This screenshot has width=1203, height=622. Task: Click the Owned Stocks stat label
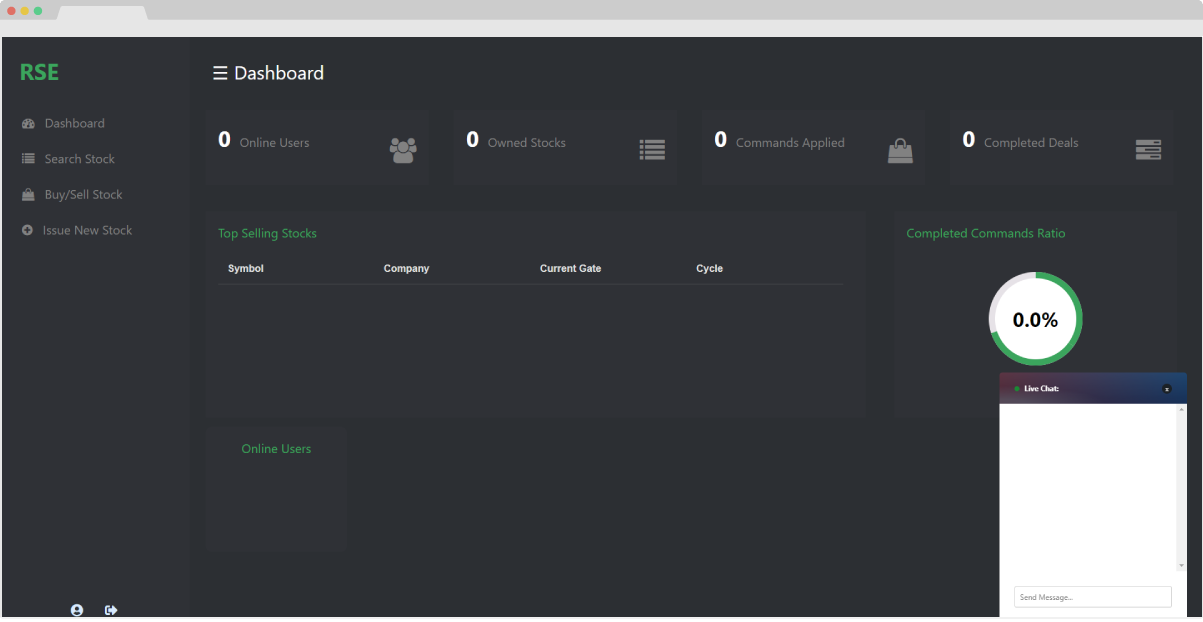527,143
